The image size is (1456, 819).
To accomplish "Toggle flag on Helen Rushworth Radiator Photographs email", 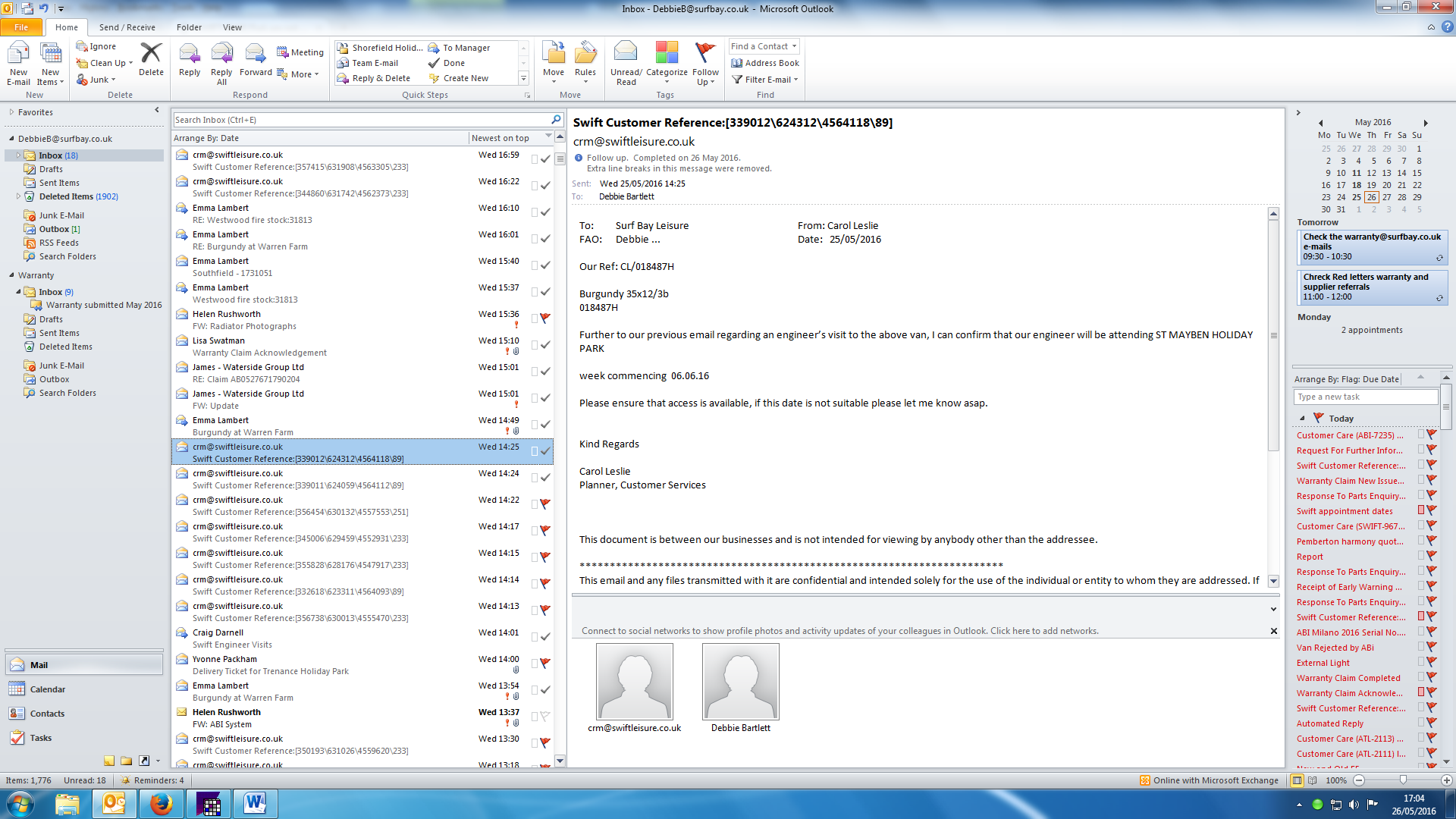I will tap(544, 318).
